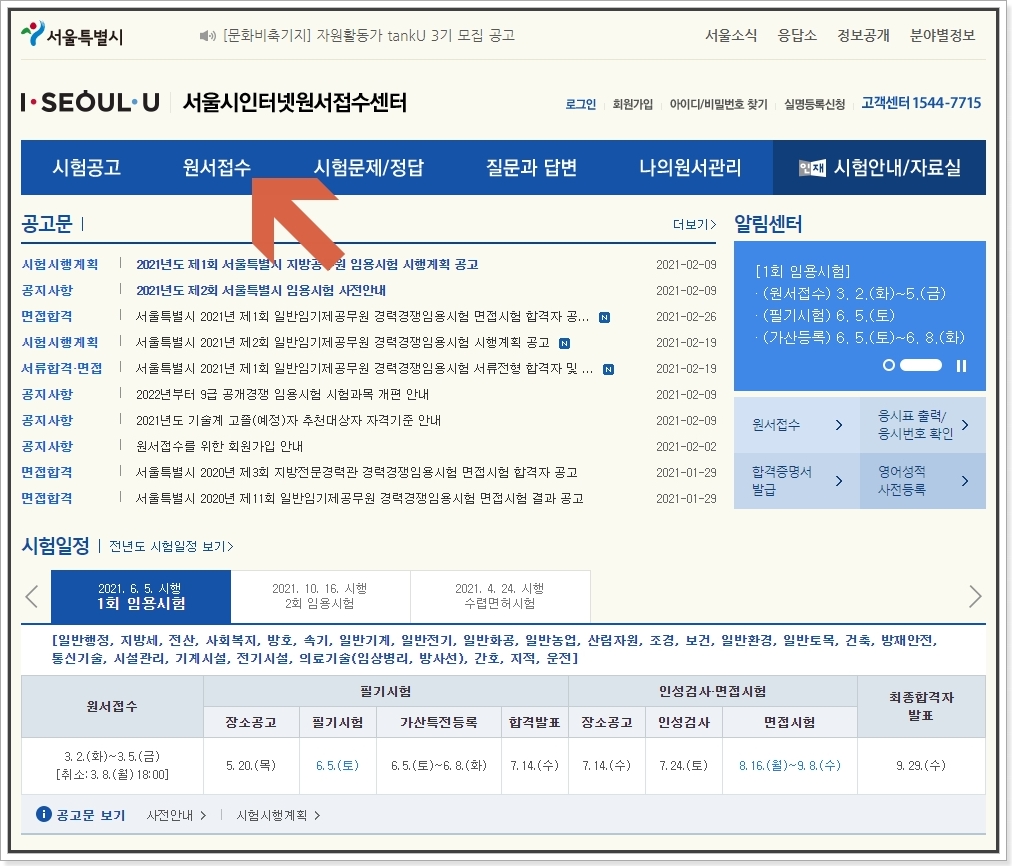Open 전년도 시험일정 보기 link
1012x866 pixels.
tap(171, 547)
